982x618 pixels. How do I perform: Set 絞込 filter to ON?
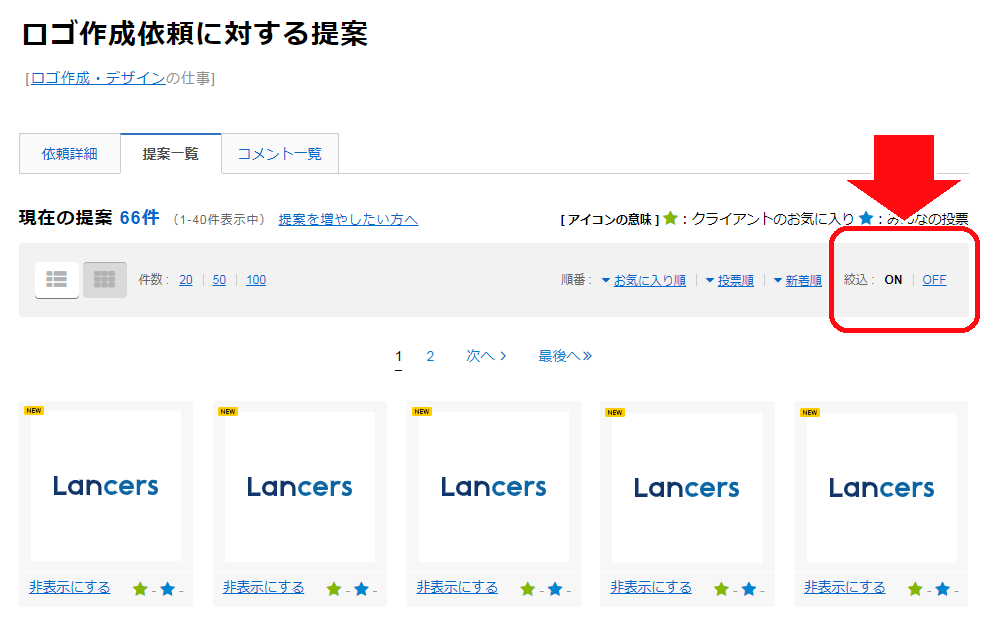(x=893, y=280)
